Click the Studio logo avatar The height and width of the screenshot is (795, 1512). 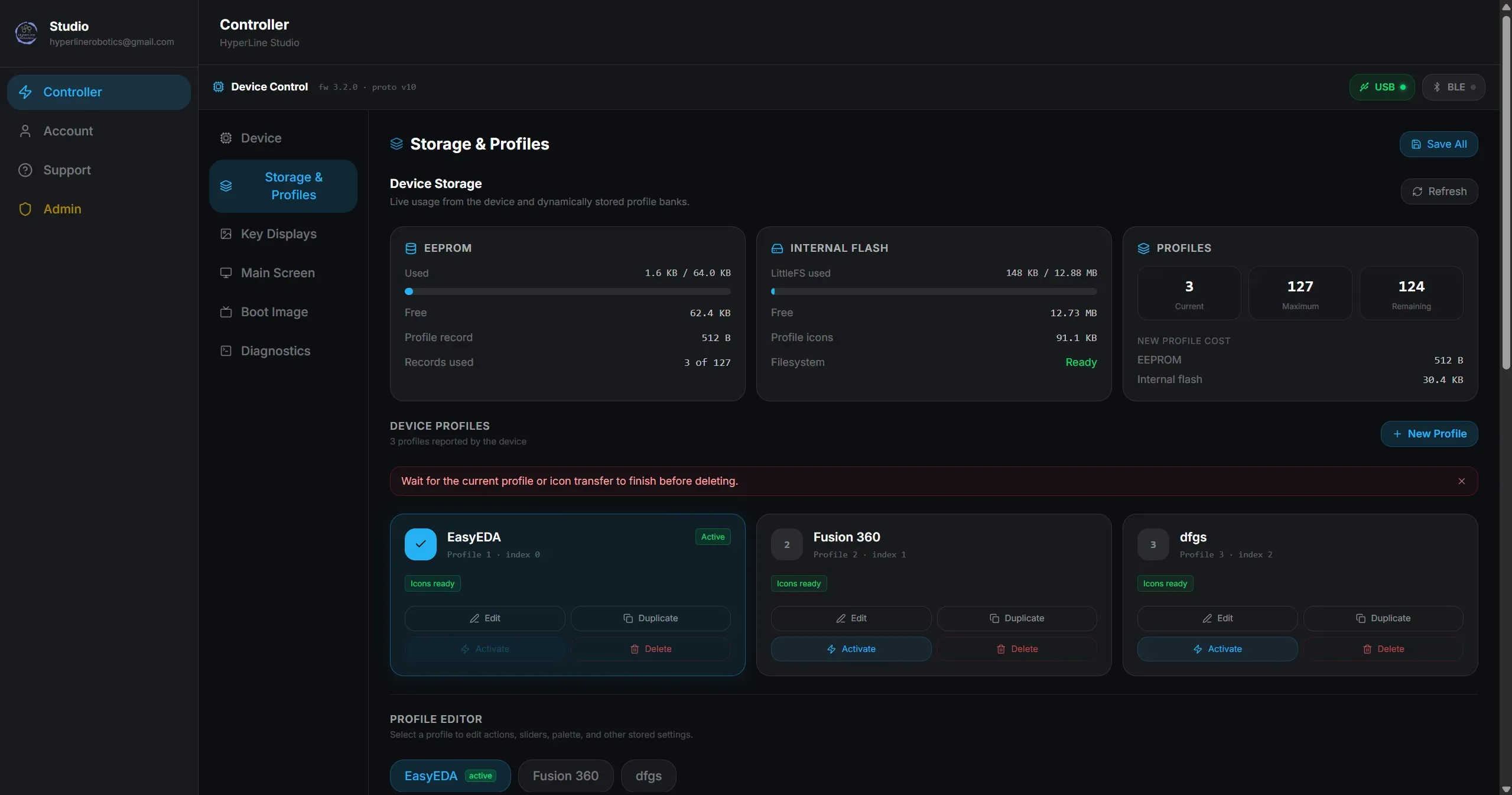coord(26,33)
